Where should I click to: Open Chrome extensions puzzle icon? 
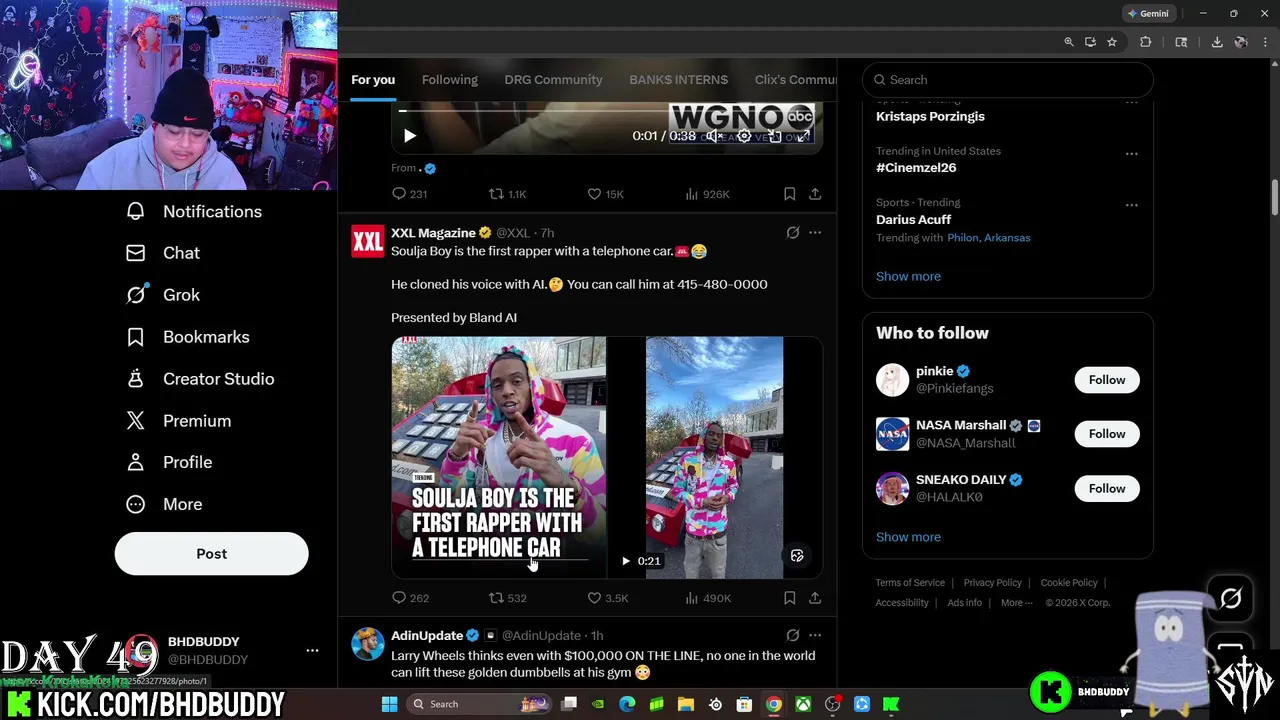click(1146, 42)
